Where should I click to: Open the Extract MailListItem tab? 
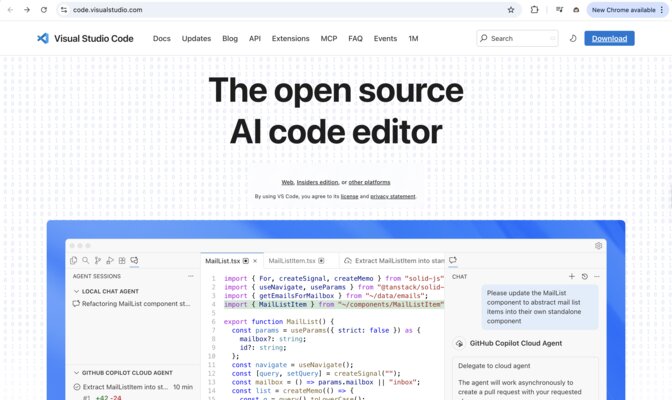tap(394, 261)
